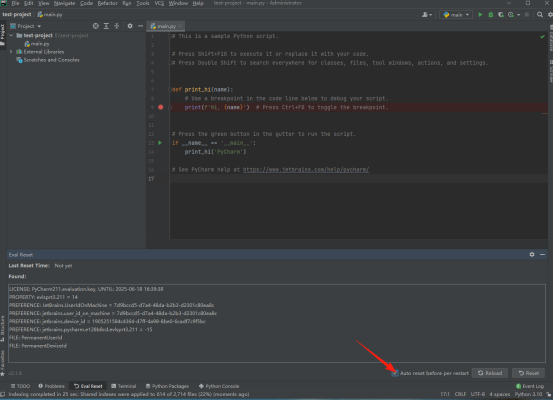This screenshot has width=554, height=400.
Task: Toggle Auto reset before per restart checkbox
Action: (395, 373)
